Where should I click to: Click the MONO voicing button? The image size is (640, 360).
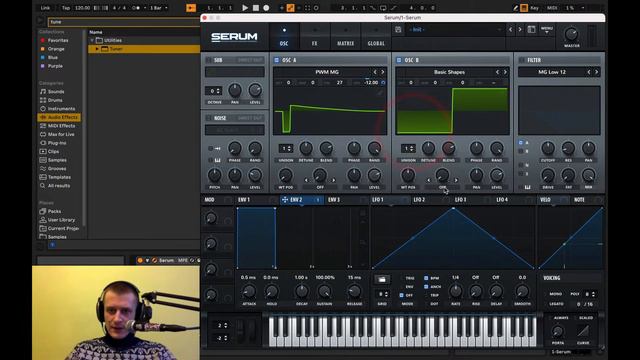(x=556, y=294)
